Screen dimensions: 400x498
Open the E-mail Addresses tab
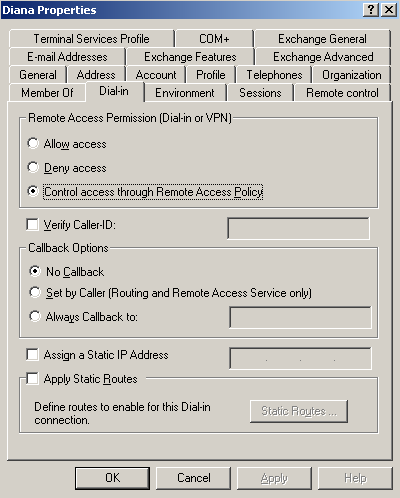click(67, 57)
